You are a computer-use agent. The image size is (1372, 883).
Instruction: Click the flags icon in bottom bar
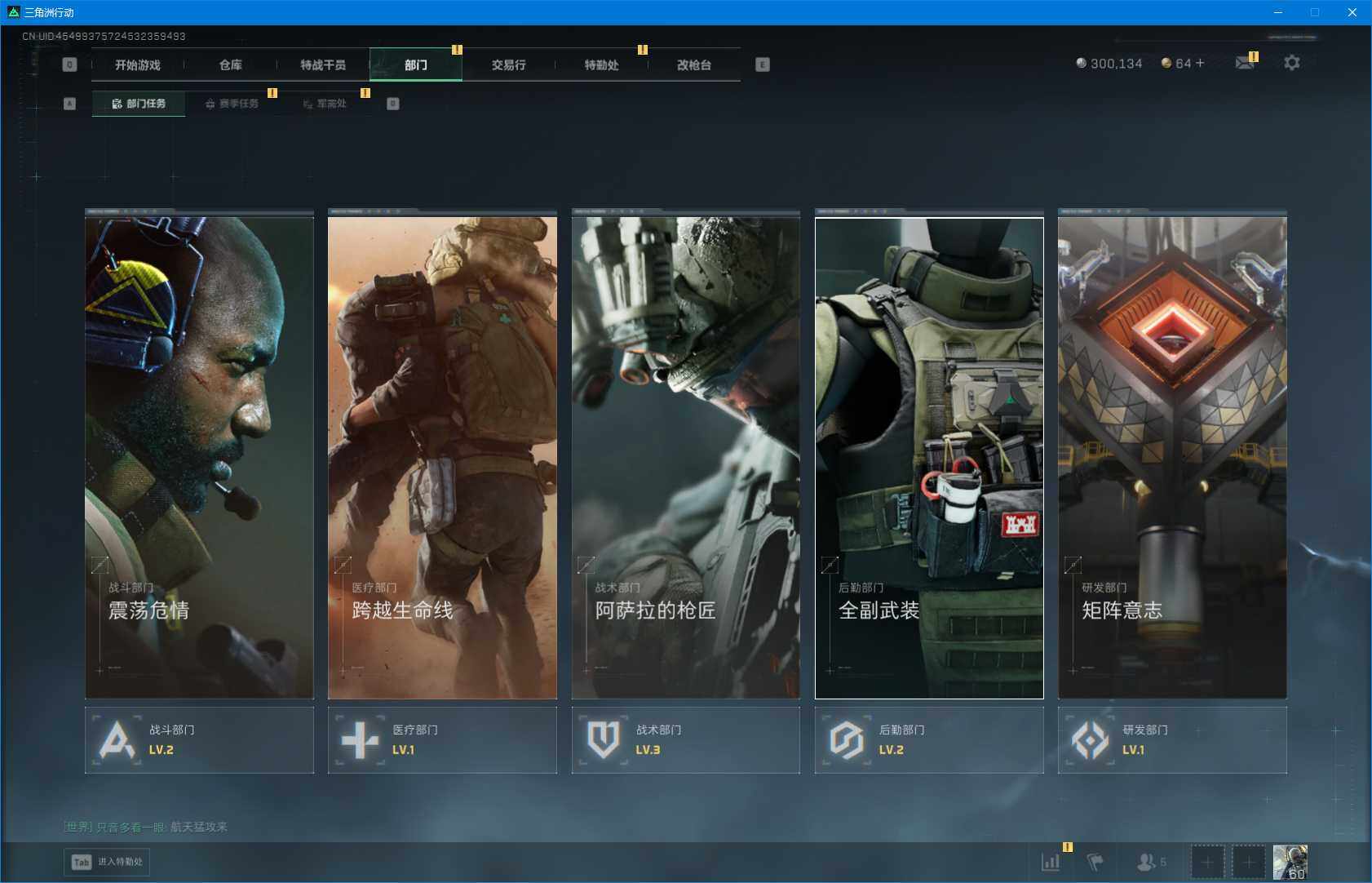pos(1095,862)
